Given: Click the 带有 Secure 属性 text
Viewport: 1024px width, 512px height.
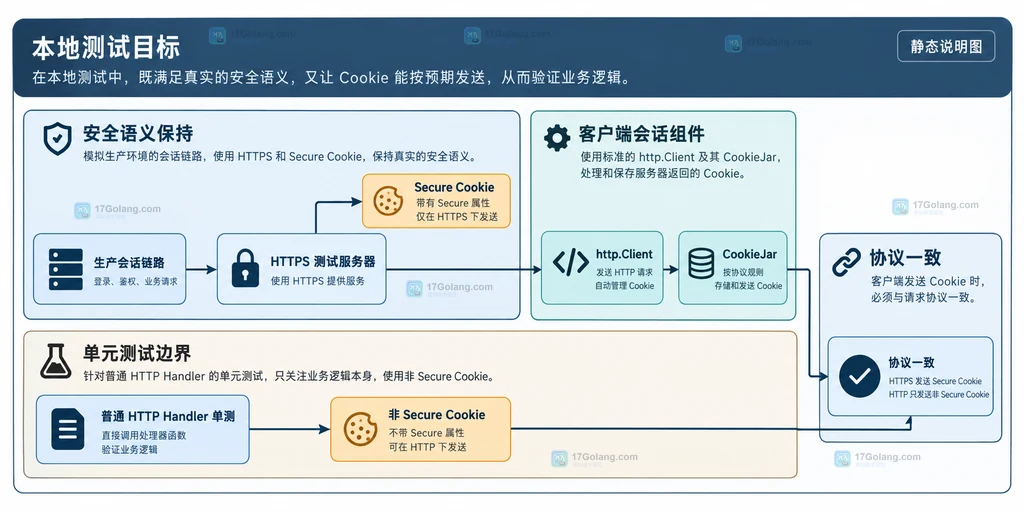Looking at the screenshot, I should 453,204.
